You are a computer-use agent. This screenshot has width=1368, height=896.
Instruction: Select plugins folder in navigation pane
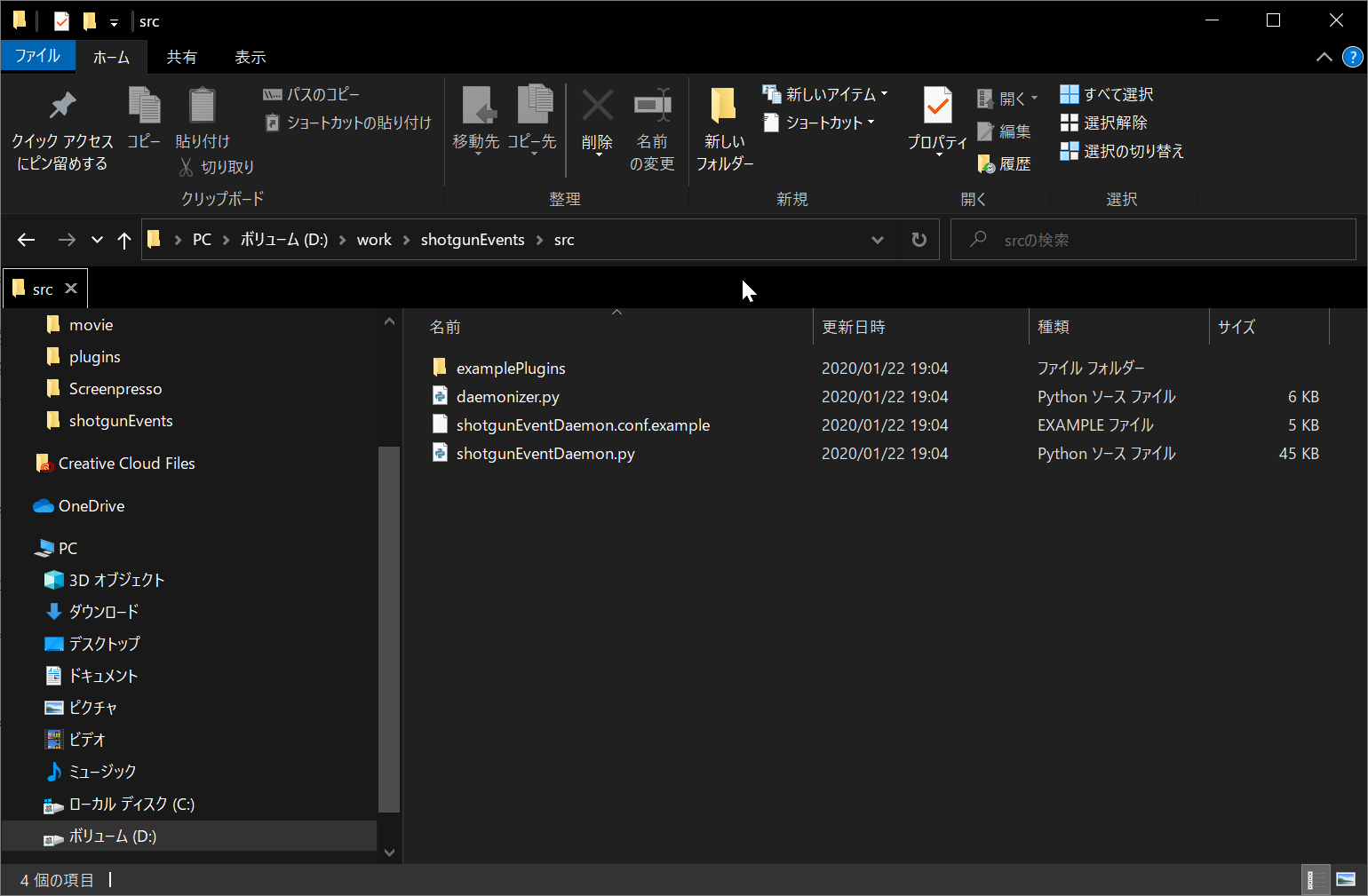click(x=94, y=357)
